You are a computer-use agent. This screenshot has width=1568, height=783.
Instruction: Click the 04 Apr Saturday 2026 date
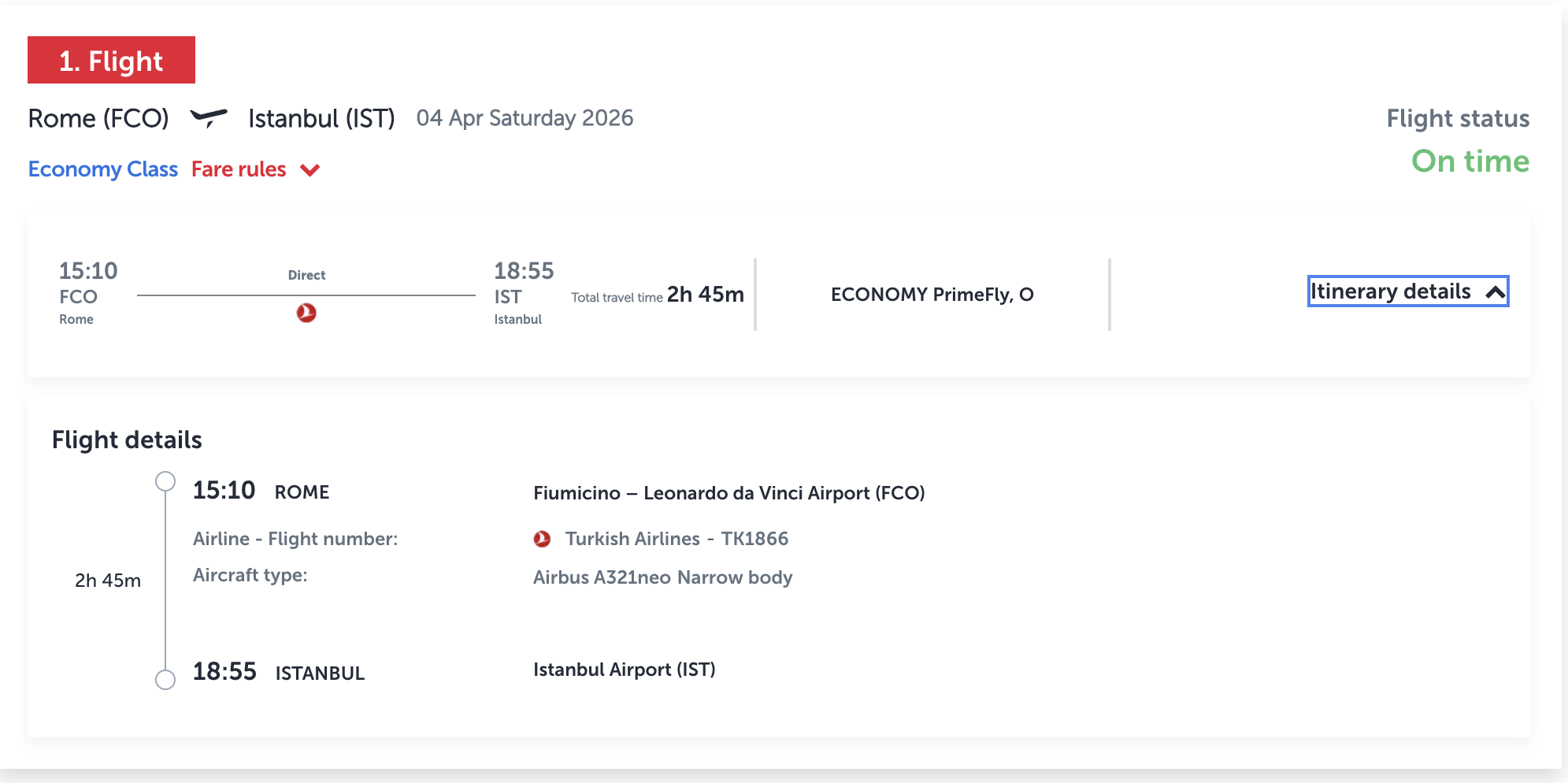tap(525, 118)
